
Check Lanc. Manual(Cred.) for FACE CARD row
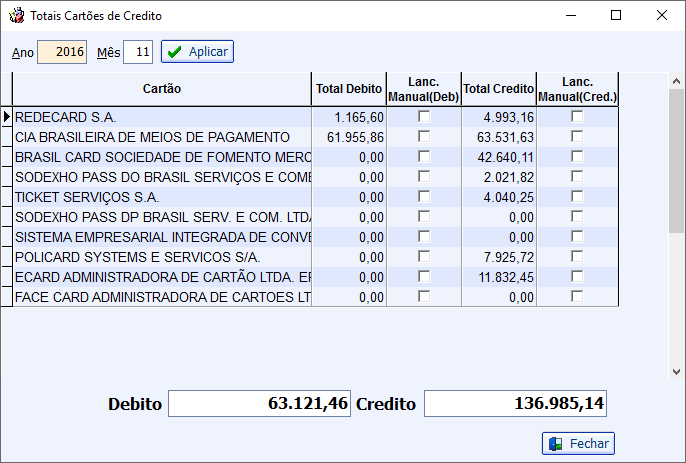[x=577, y=297]
